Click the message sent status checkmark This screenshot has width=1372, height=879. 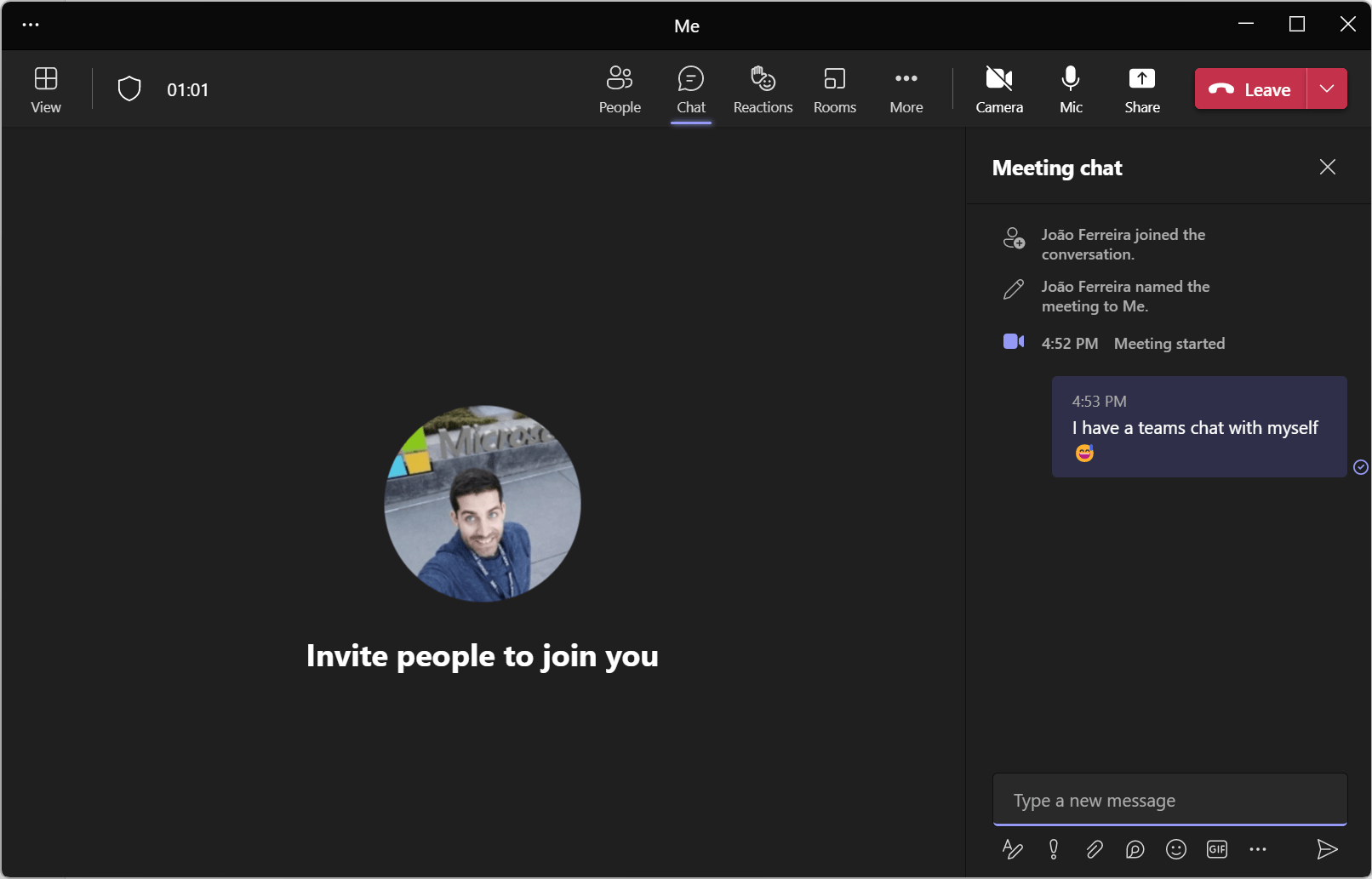coord(1361,466)
